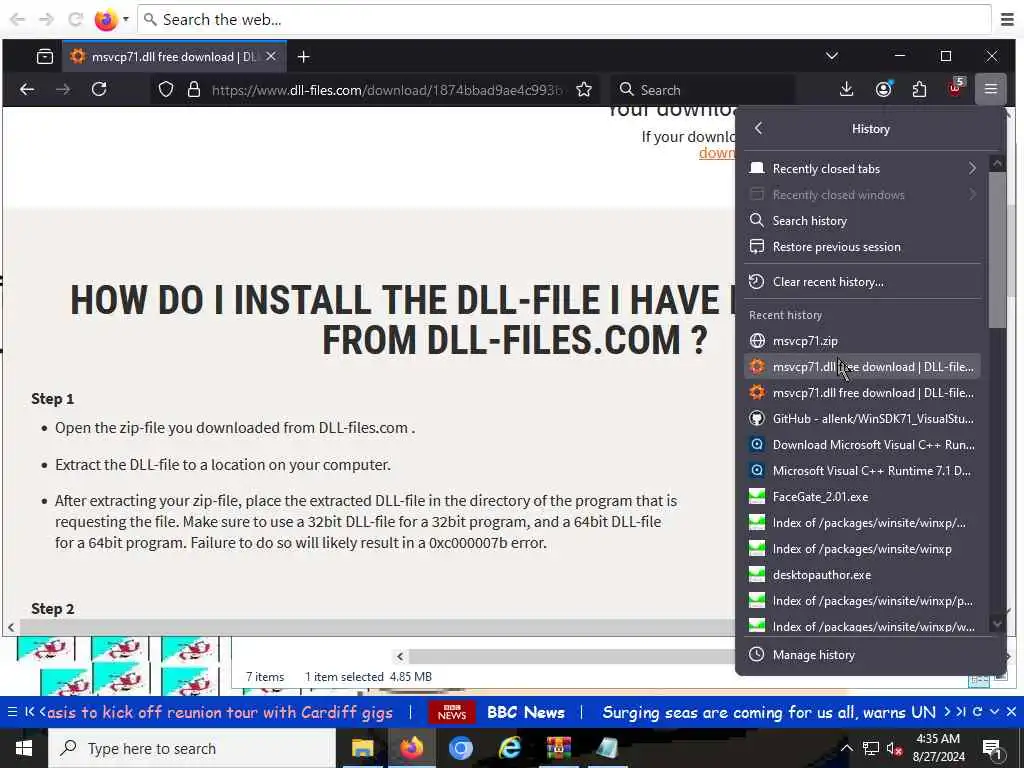This screenshot has width=1024, height=768.
Task: Click page horizontal scroll left arrow
Action: [x=11, y=628]
